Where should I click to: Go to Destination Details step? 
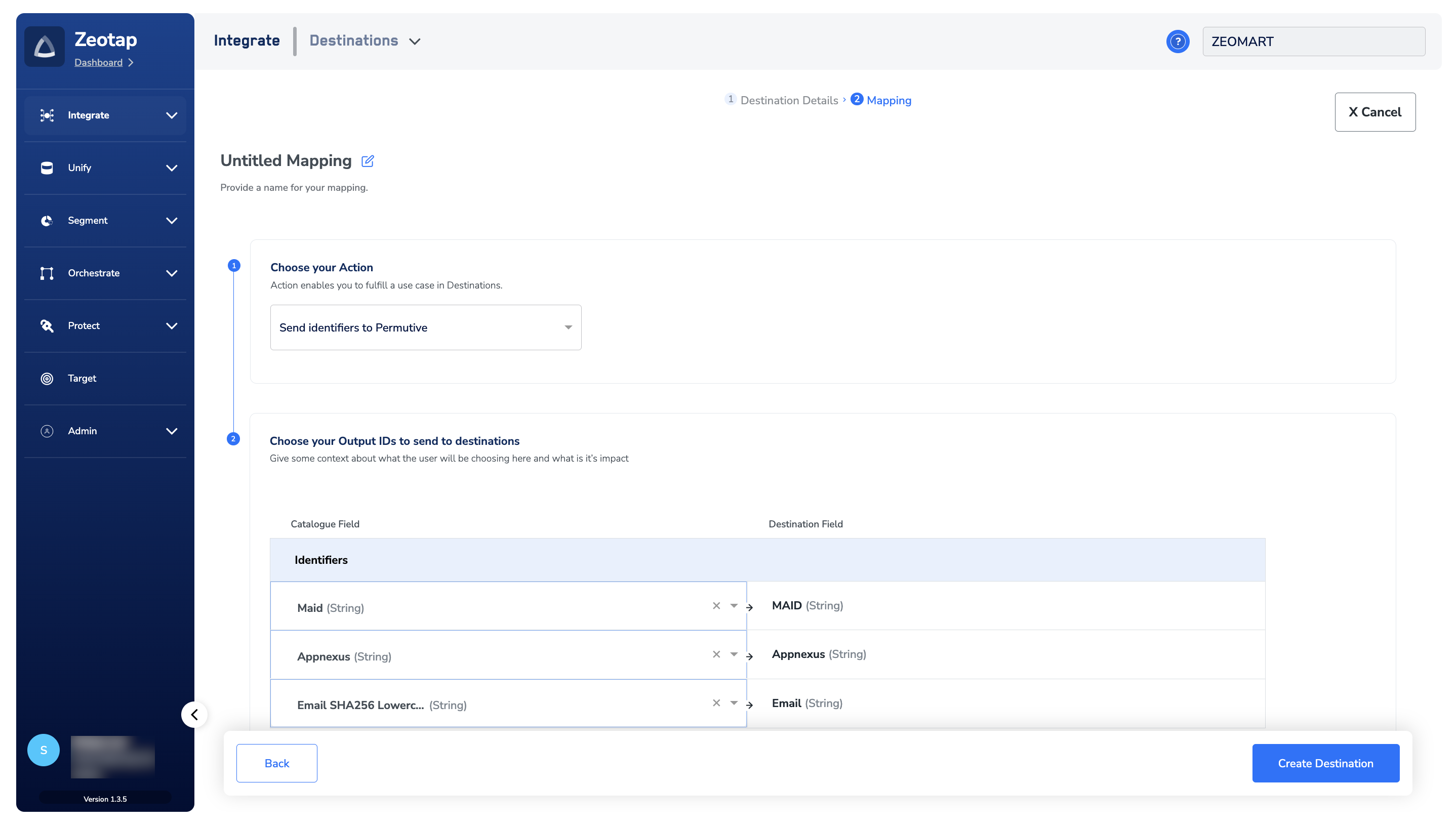[788, 100]
